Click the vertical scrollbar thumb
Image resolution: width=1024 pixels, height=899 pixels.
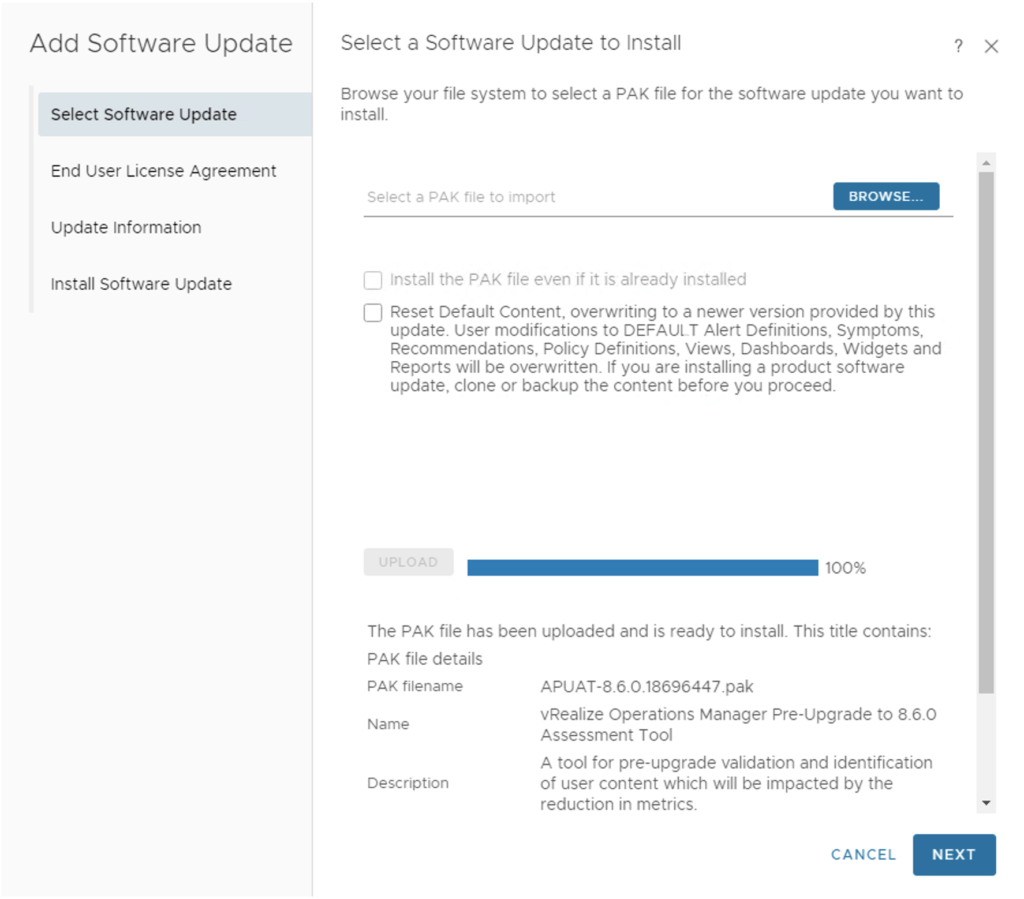click(987, 430)
